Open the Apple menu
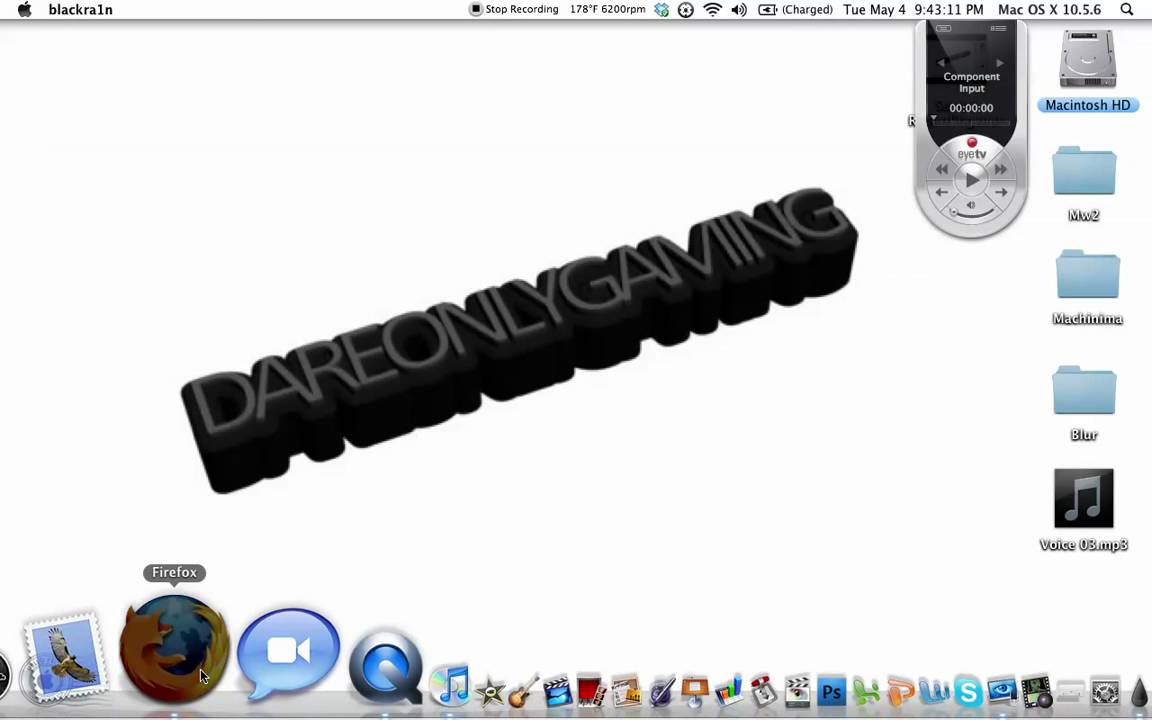The height and width of the screenshot is (720, 1152). point(24,10)
